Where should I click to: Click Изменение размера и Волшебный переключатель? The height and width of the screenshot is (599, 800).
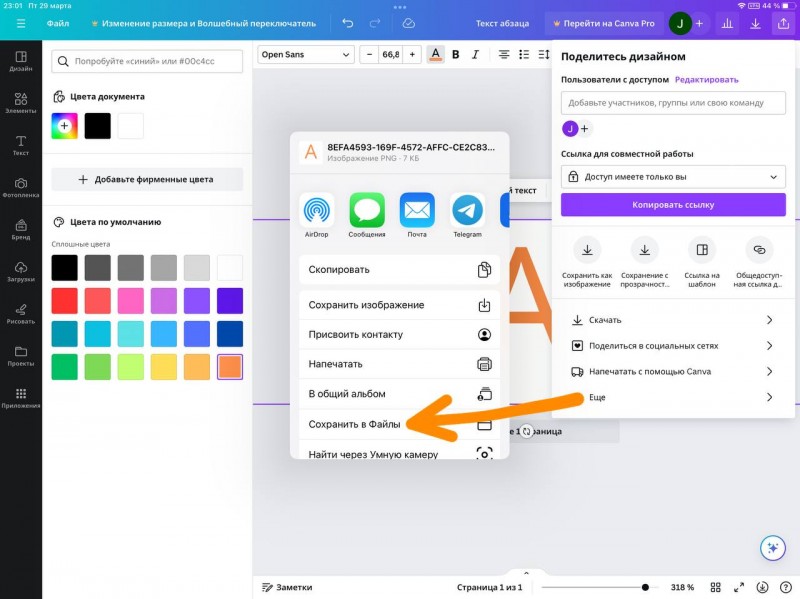tap(203, 23)
